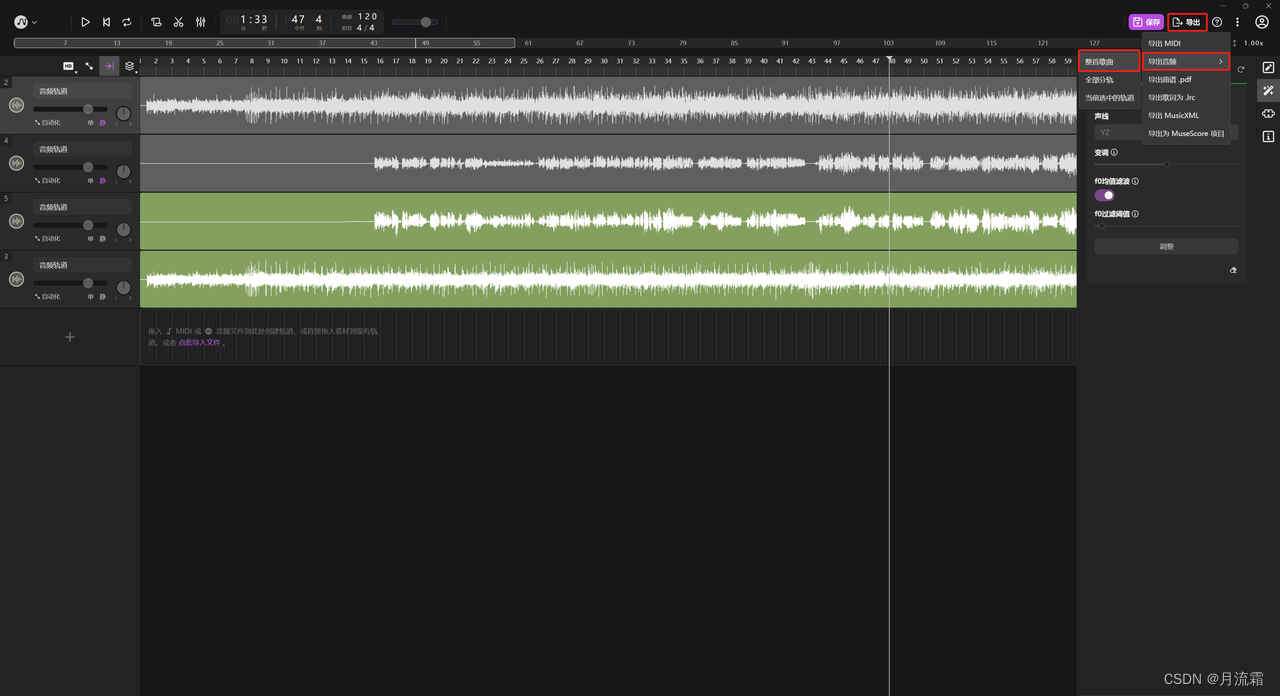Screen dimensions: 1280x696
Task: Adjust track 5 volume slider
Action: pyautogui.click(x=70, y=225)
